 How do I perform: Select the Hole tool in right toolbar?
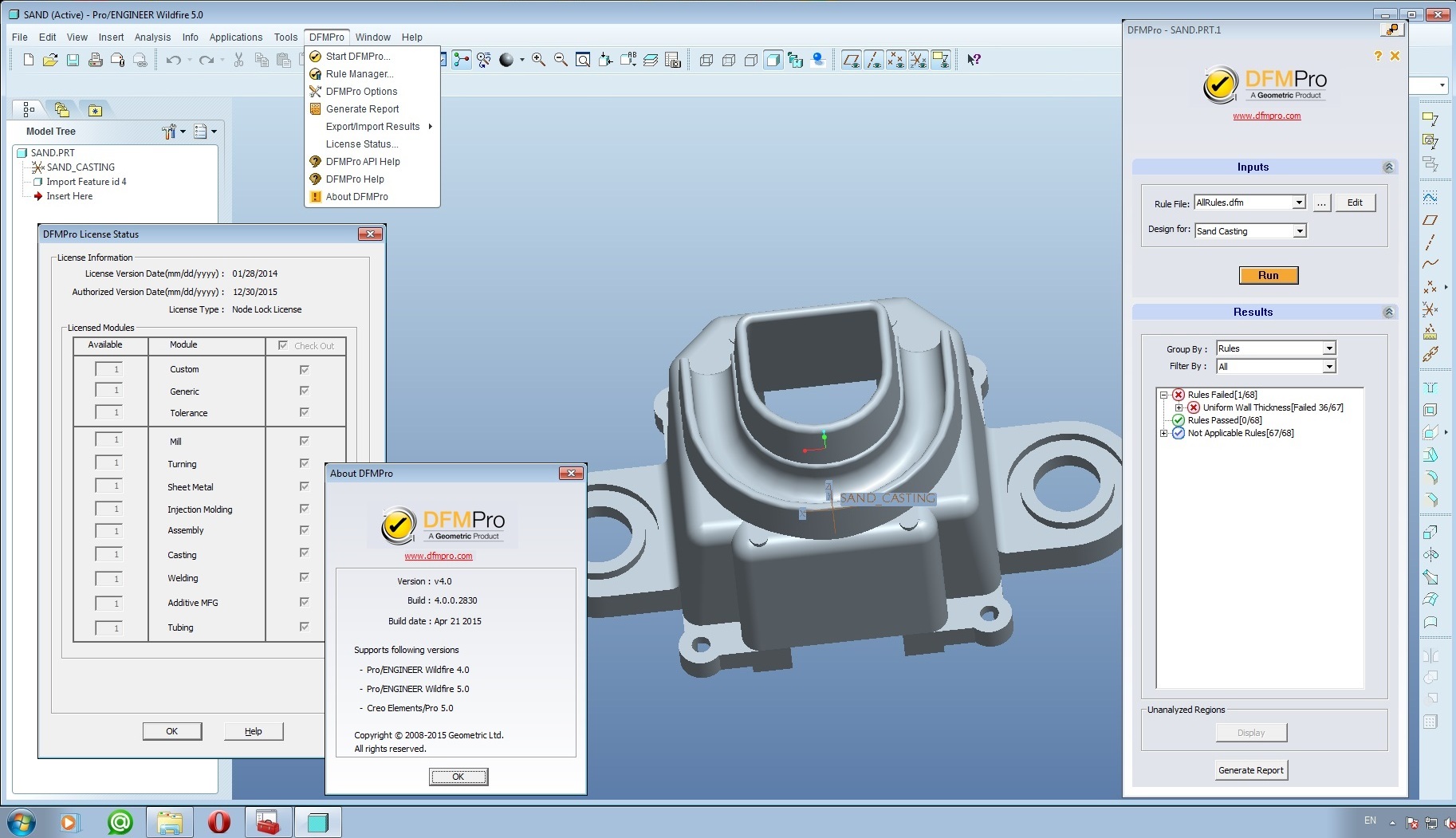[x=1430, y=388]
